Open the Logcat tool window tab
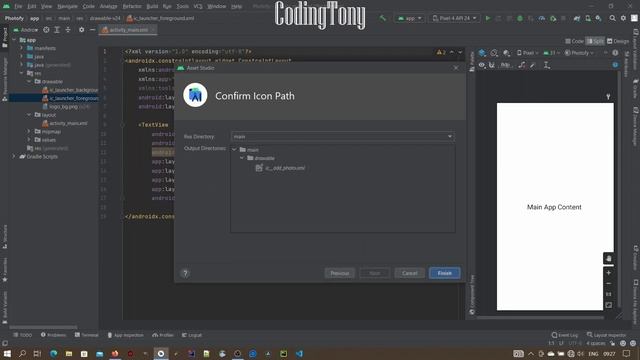640x360 pixels. [192, 335]
